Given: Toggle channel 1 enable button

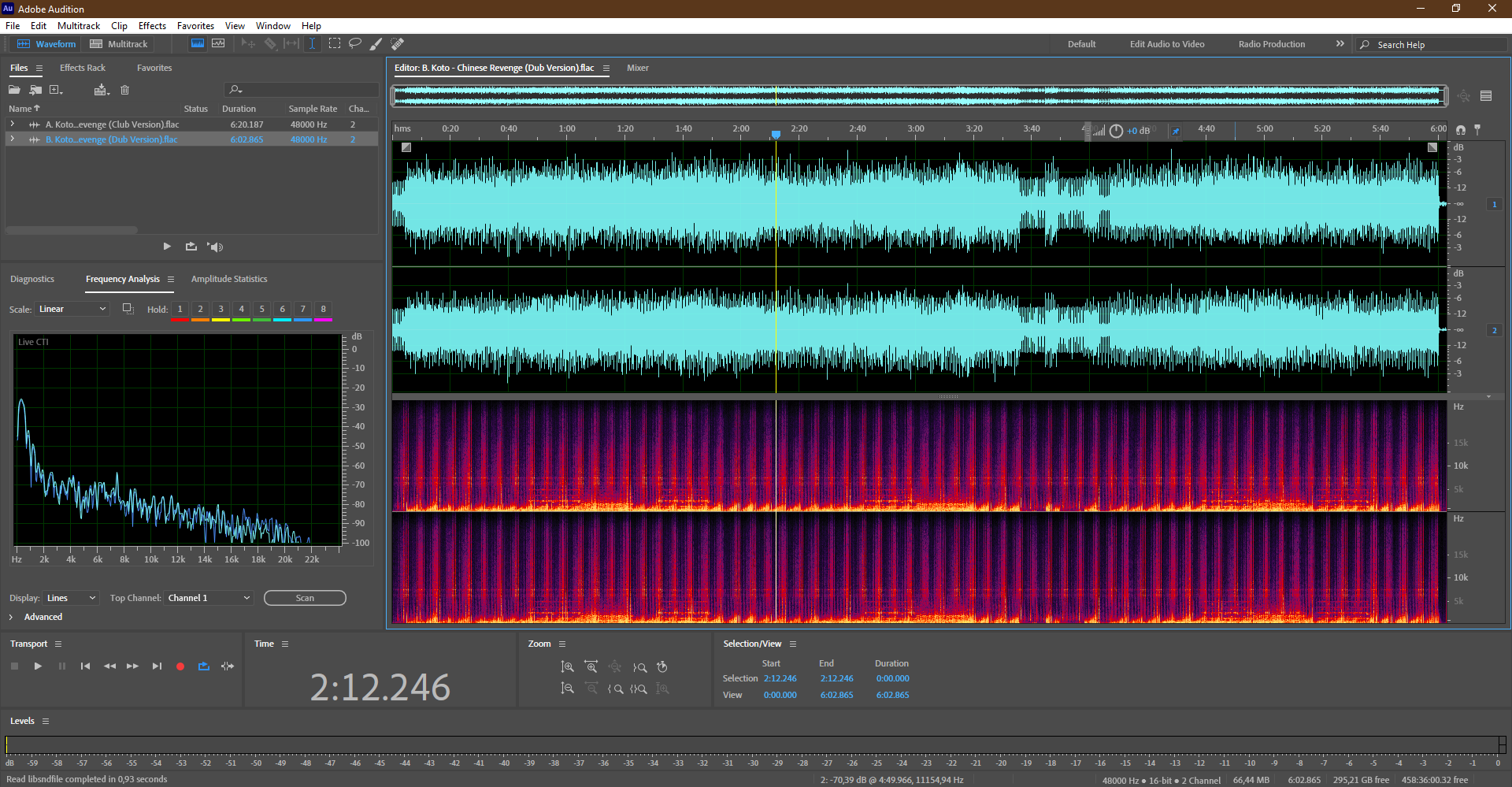Looking at the screenshot, I should [x=1494, y=205].
